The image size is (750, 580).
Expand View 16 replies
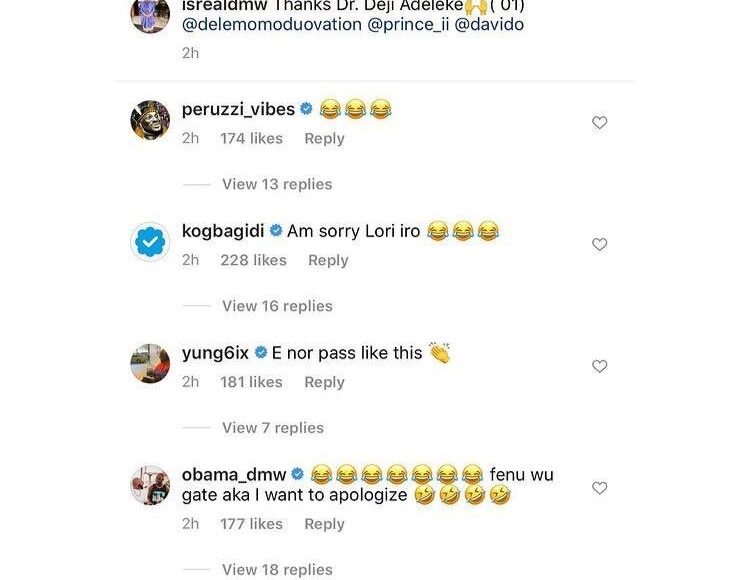pyautogui.click(x=277, y=306)
